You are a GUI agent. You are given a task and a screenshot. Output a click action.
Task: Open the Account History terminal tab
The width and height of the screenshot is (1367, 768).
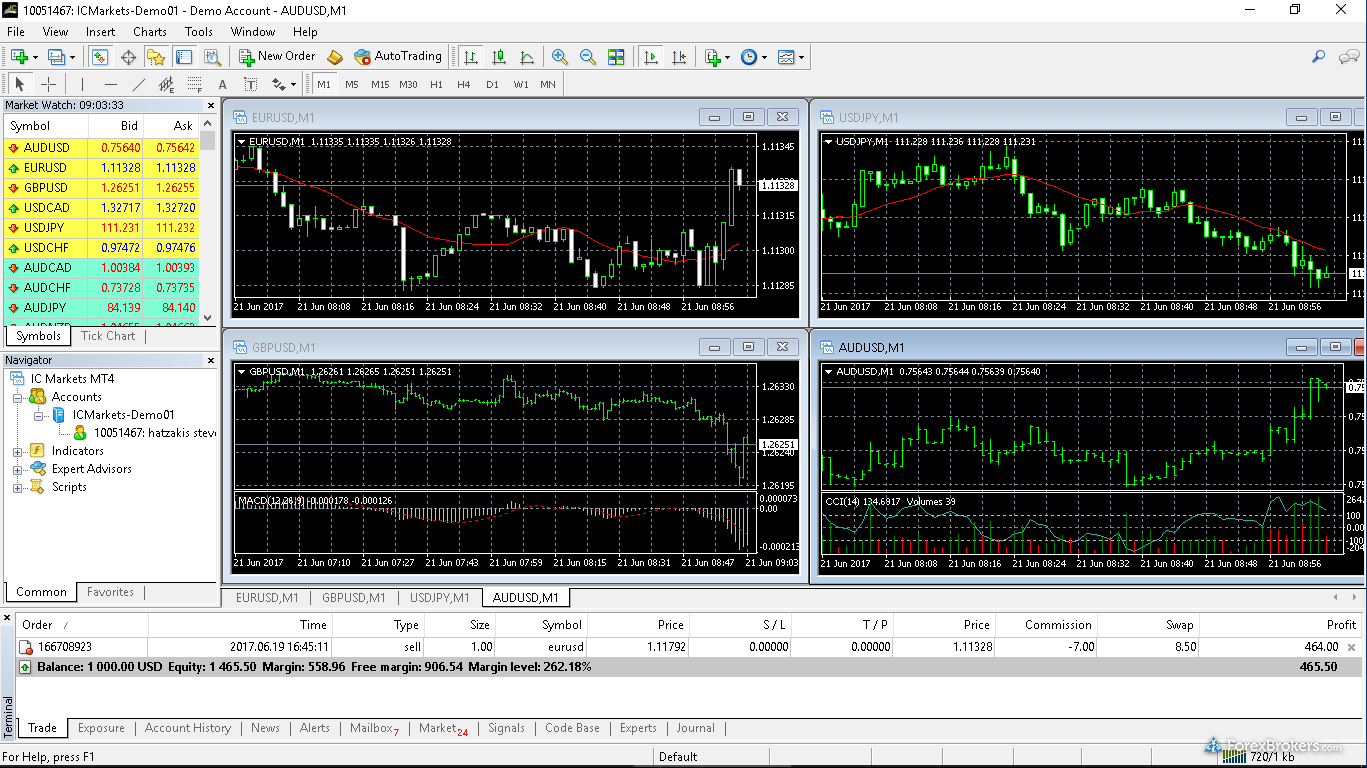pyautogui.click(x=188, y=728)
